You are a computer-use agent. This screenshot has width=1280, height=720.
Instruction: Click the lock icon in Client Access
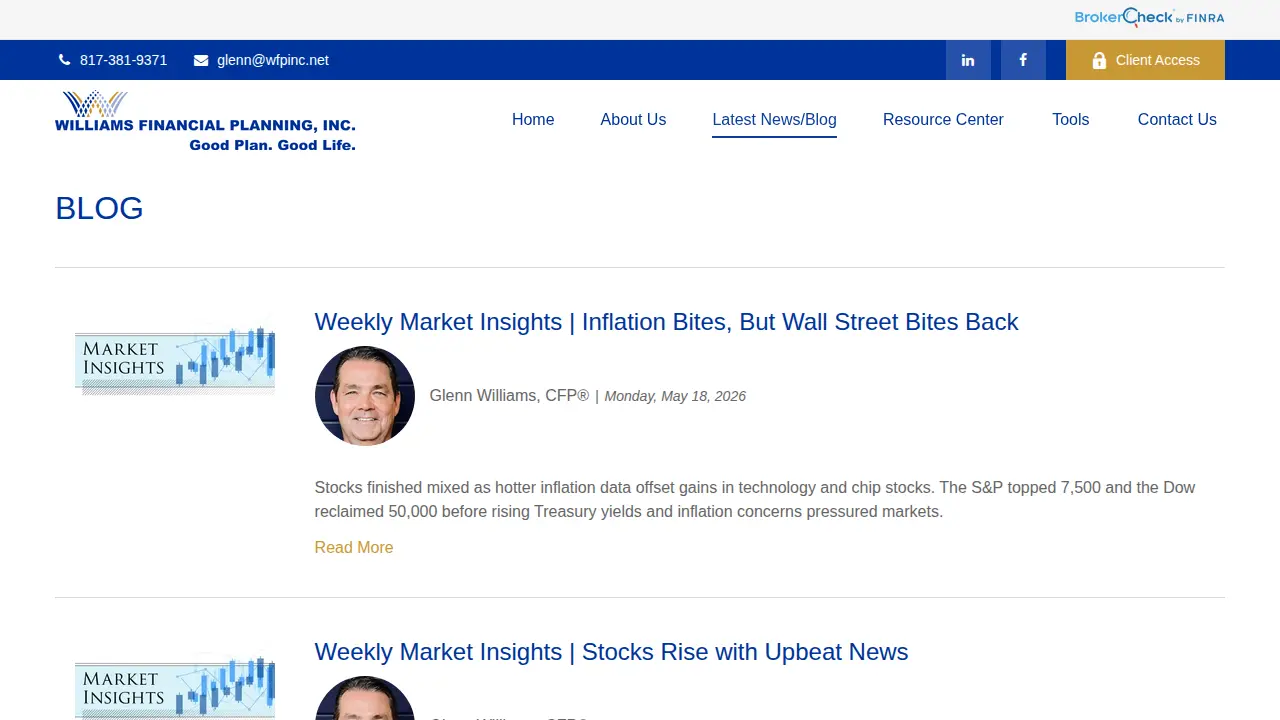(x=1099, y=60)
